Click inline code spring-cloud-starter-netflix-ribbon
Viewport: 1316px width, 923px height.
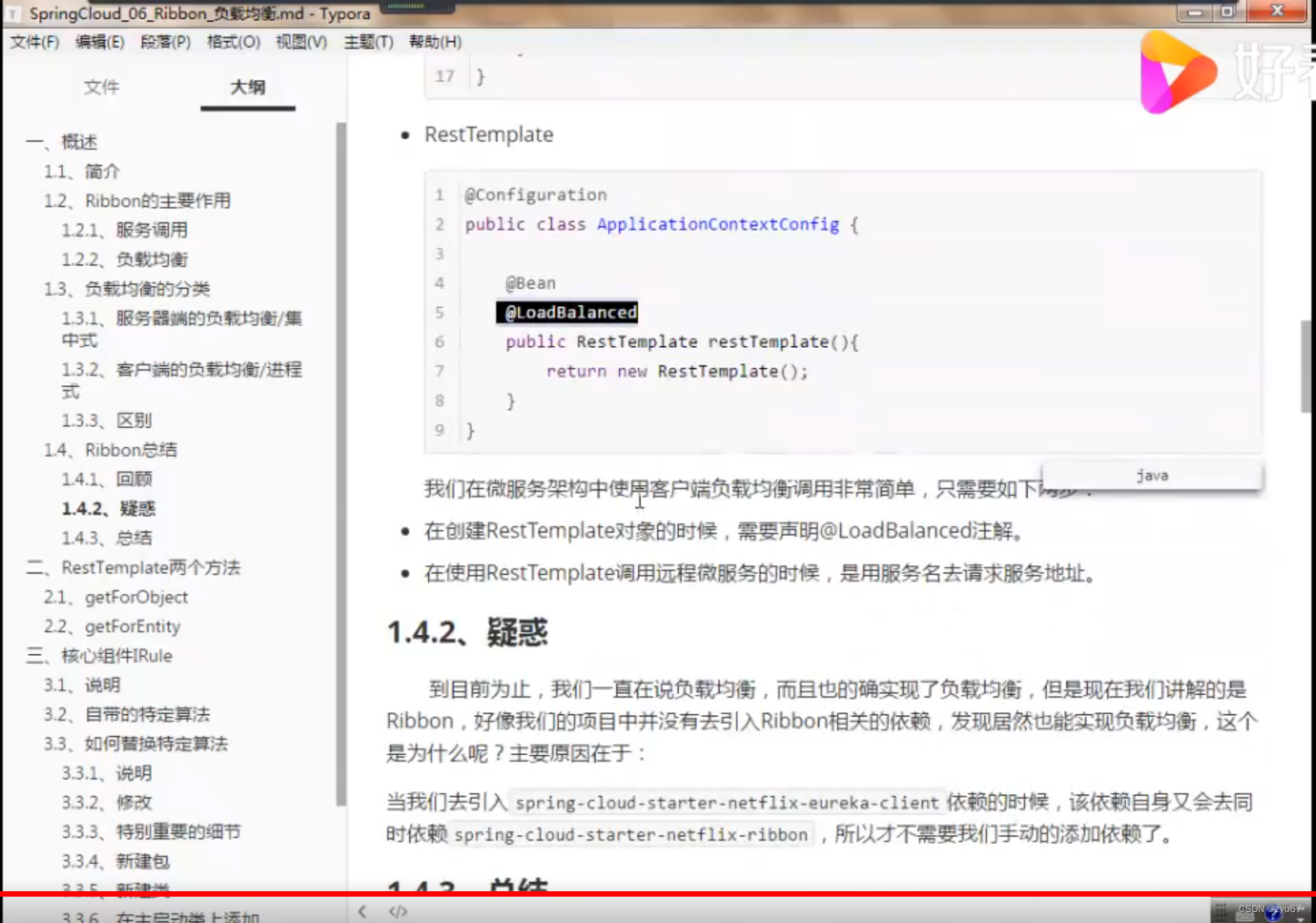pyautogui.click(x=631, y=835)
